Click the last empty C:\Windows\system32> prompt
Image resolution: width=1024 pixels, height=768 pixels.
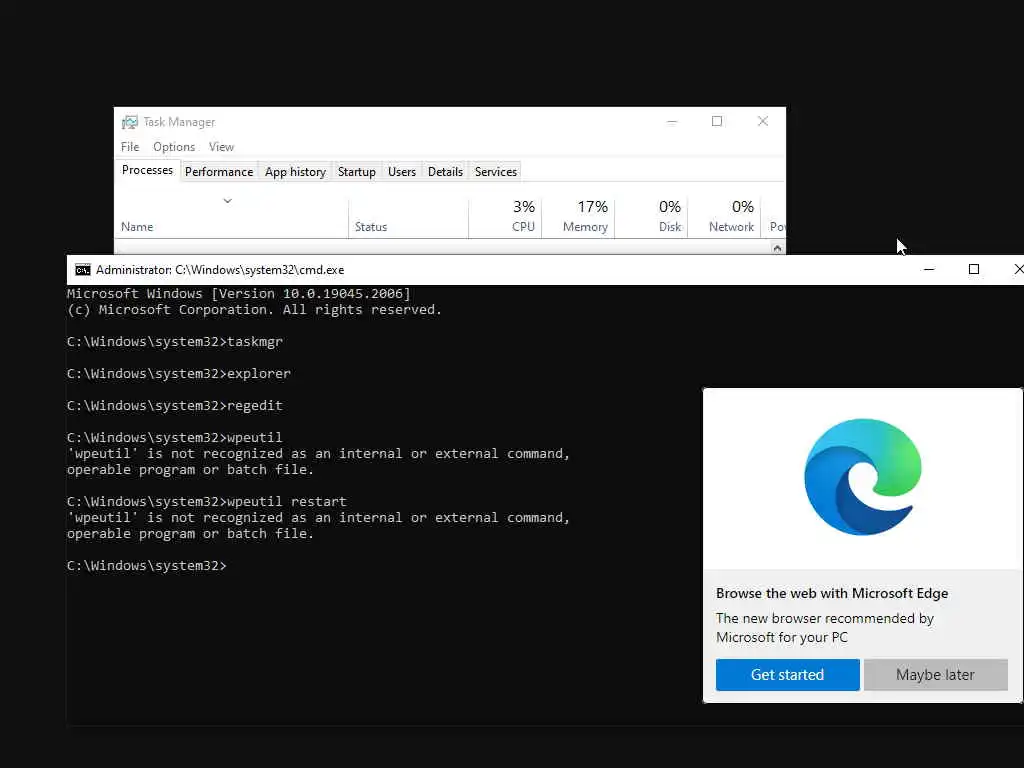(147, 566)
